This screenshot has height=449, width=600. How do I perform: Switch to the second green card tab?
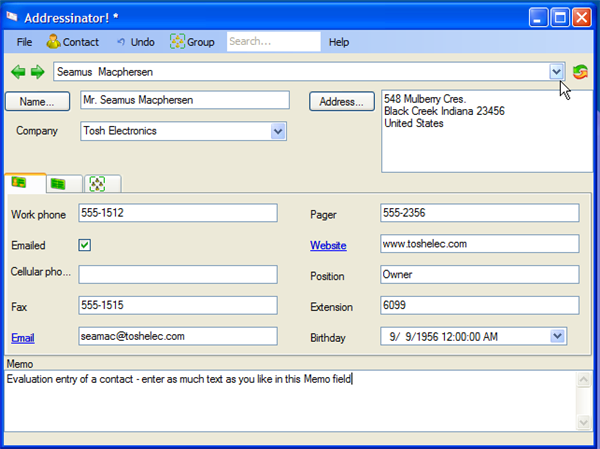(x=59, y=183)
